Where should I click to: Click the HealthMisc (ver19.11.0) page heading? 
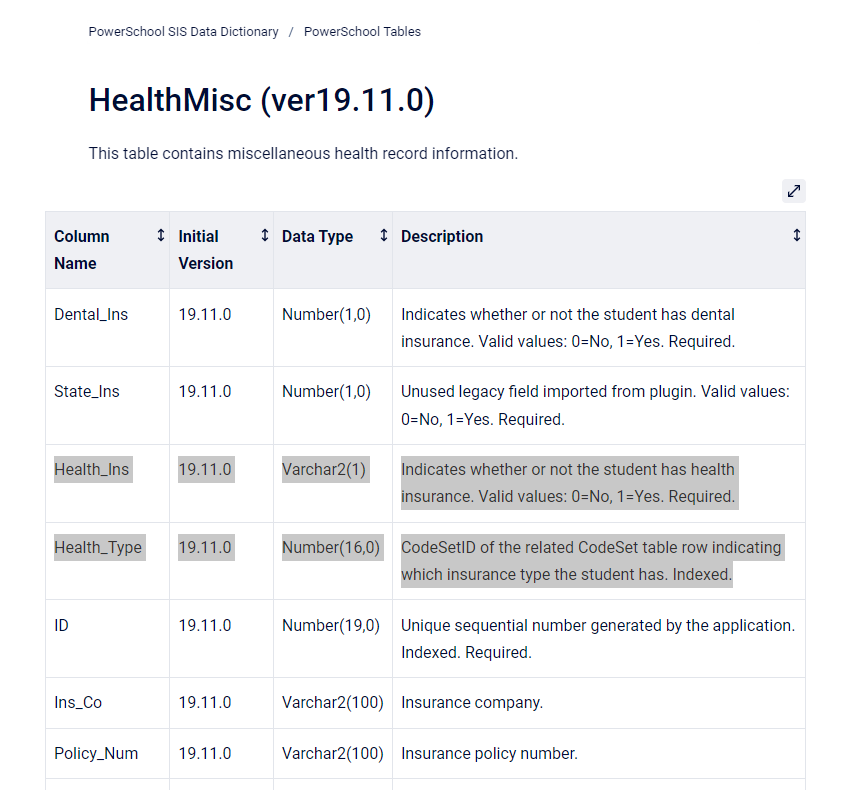click(x=261, y=101)
